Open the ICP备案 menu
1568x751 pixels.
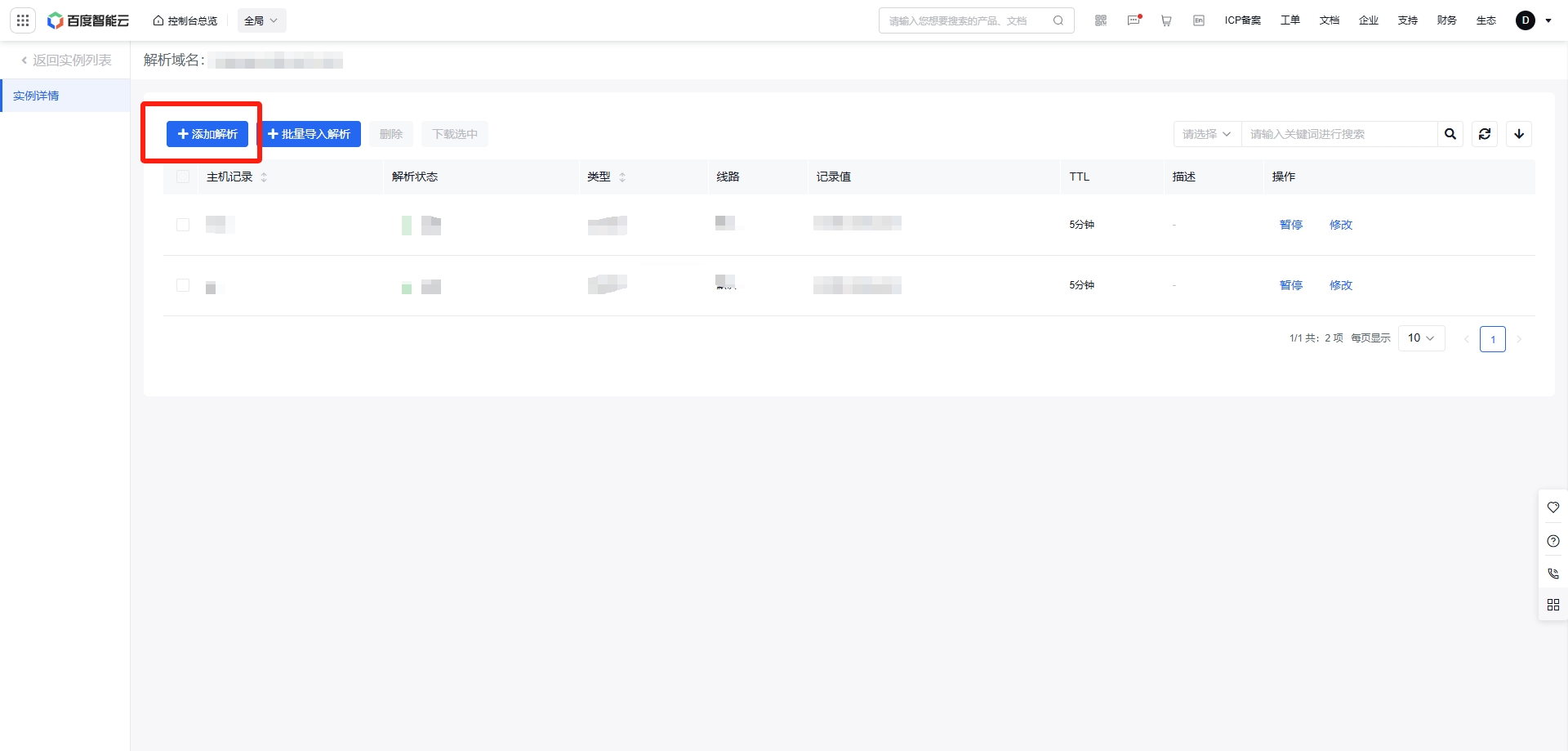pyautogui.click(x=1243, y=20)
